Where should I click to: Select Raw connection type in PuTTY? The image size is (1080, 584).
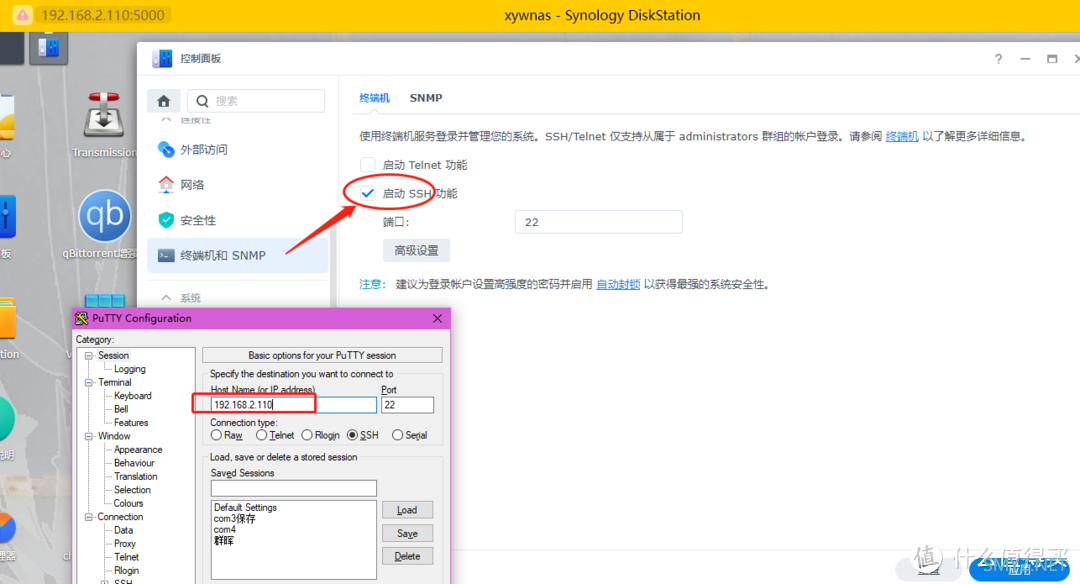tap(216, 435)
